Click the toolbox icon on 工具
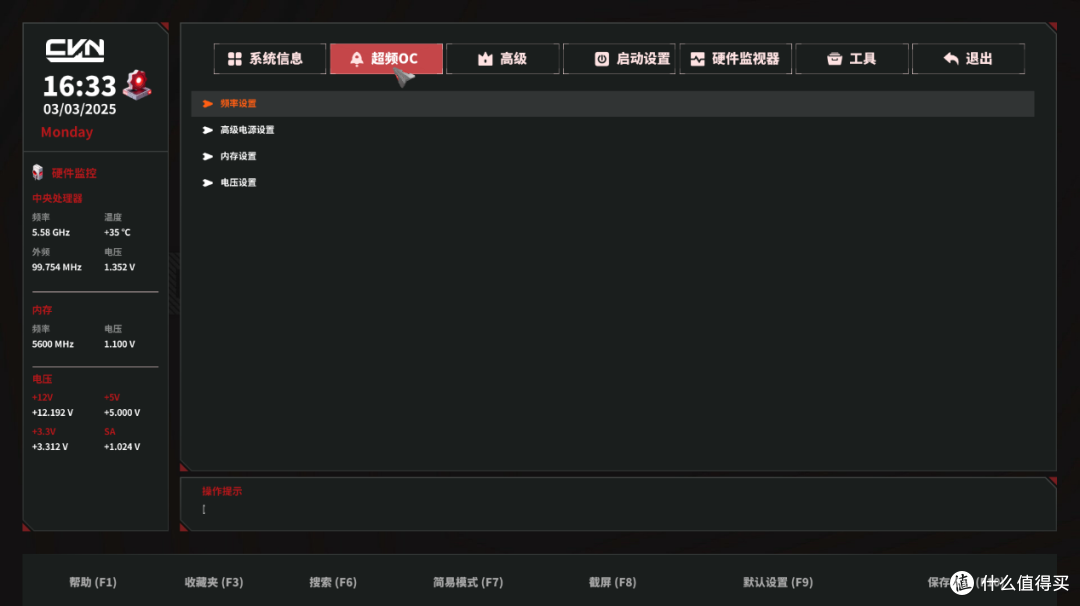The height and width of the screenshot is (606, 1080). 834,59
